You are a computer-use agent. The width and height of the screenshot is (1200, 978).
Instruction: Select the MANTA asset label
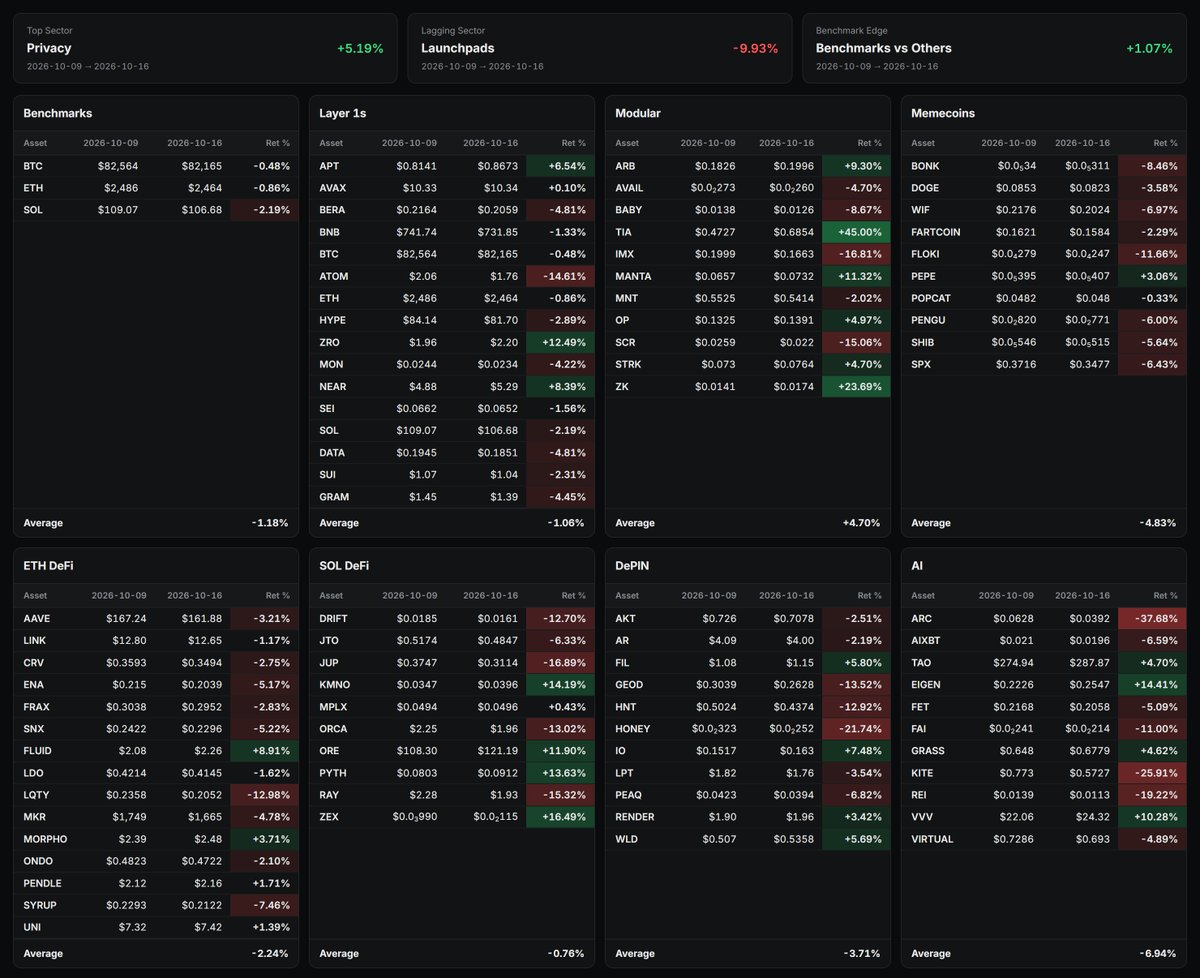tap(634, 276)
